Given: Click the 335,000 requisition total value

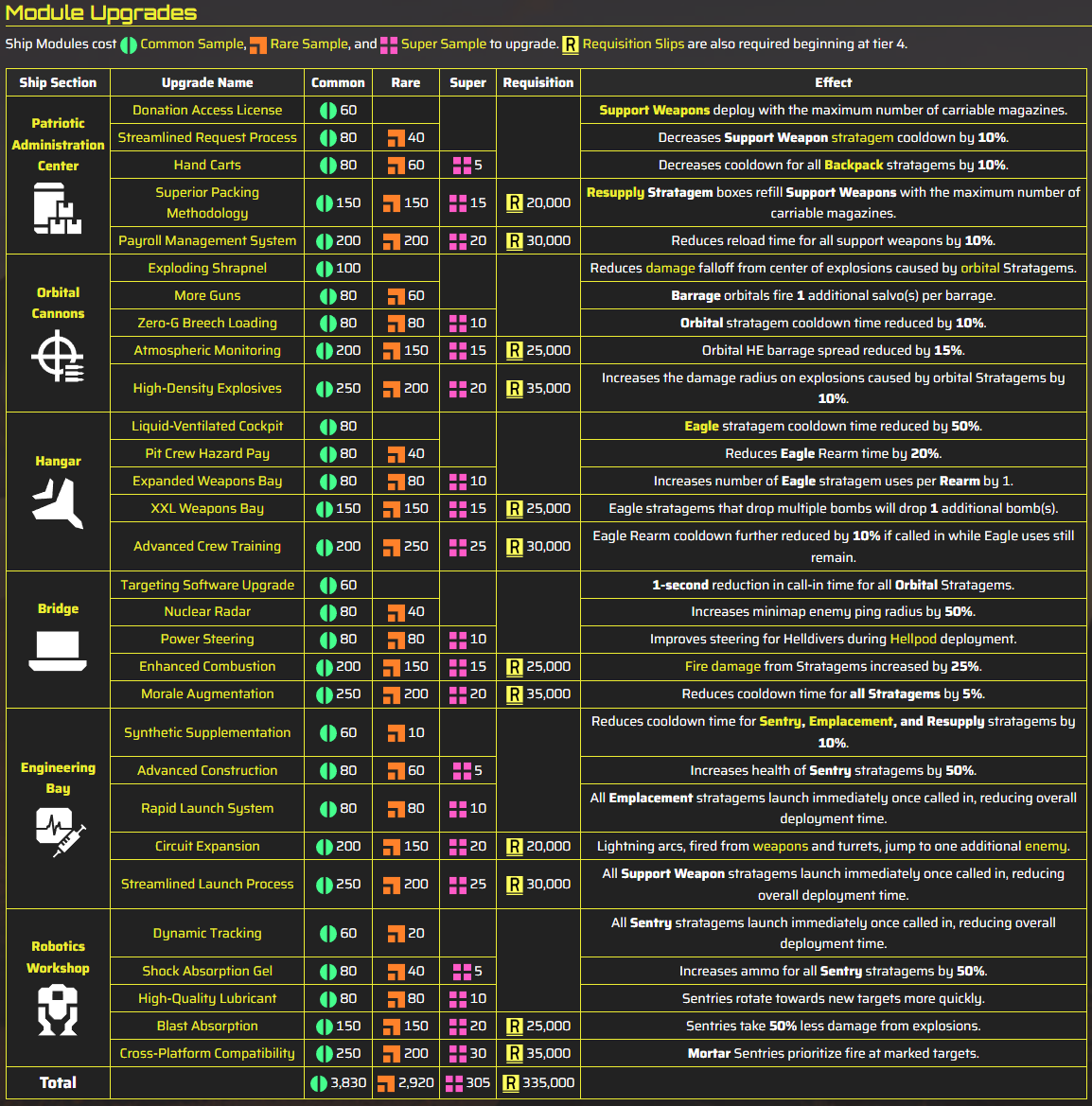Looking at the screenshot, I should point(548,1082).
